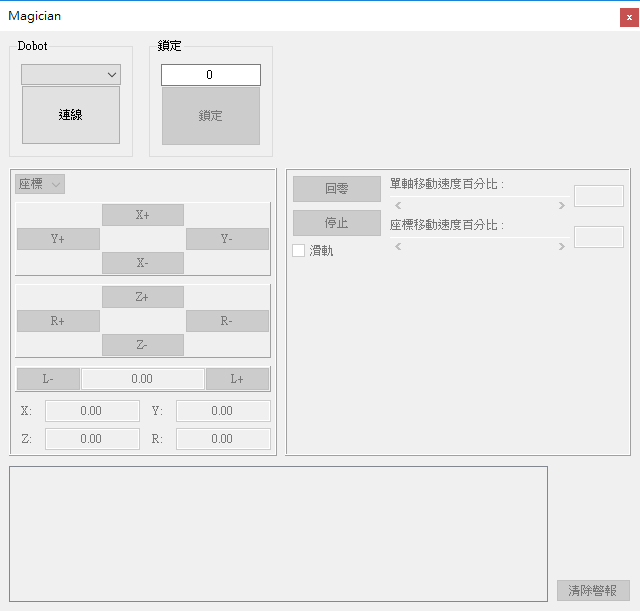Click the Z coordinate value field

92,439
